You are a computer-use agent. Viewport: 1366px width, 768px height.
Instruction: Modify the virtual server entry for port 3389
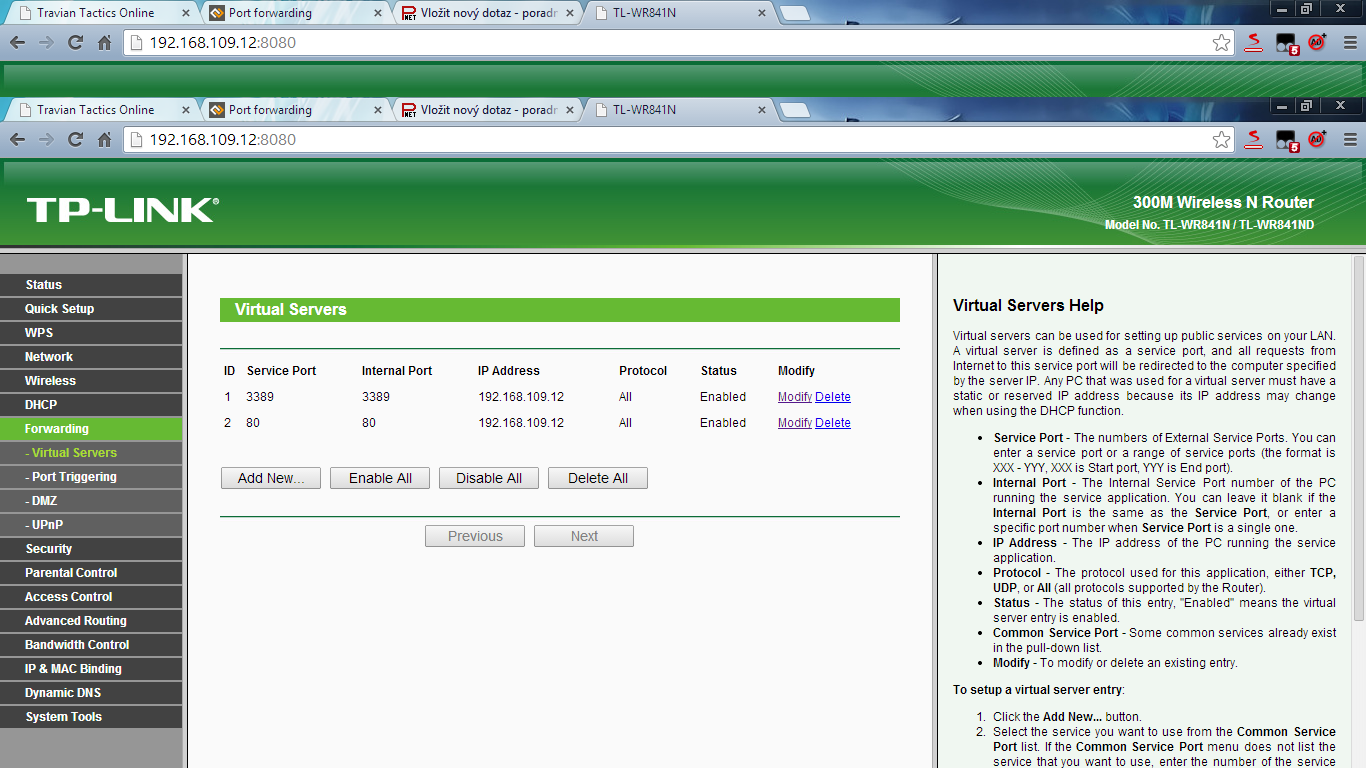pos(795,397)
